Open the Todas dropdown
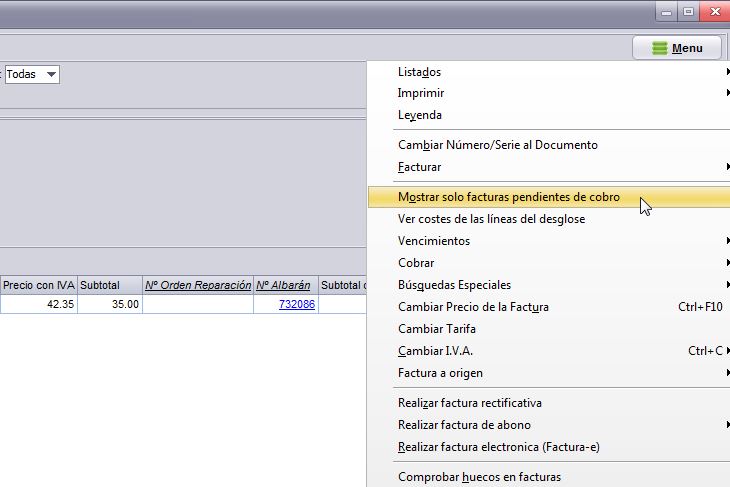Viewport: 730px width, 487px height. tap(32, 74)
